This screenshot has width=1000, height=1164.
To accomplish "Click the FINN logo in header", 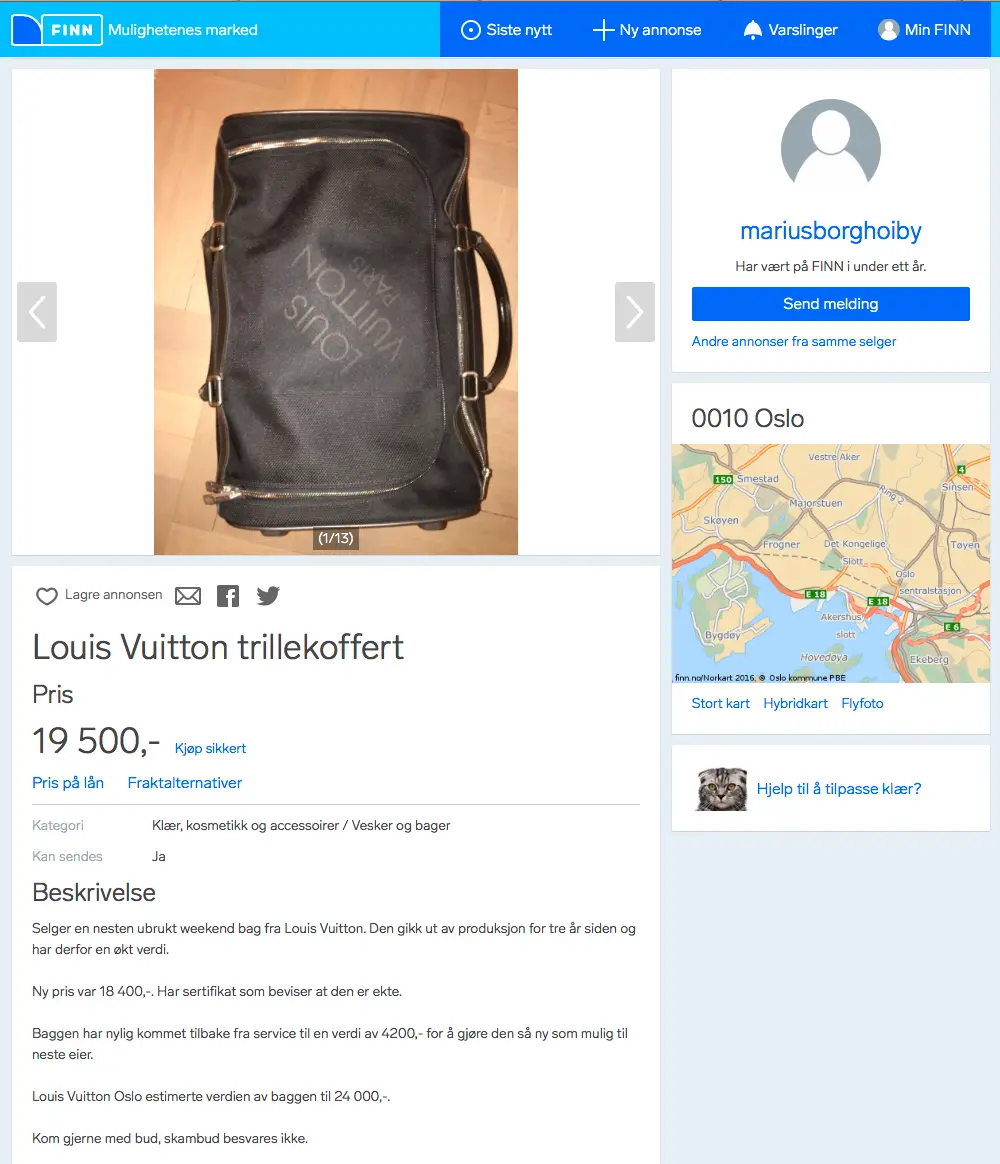I will 56,30.
